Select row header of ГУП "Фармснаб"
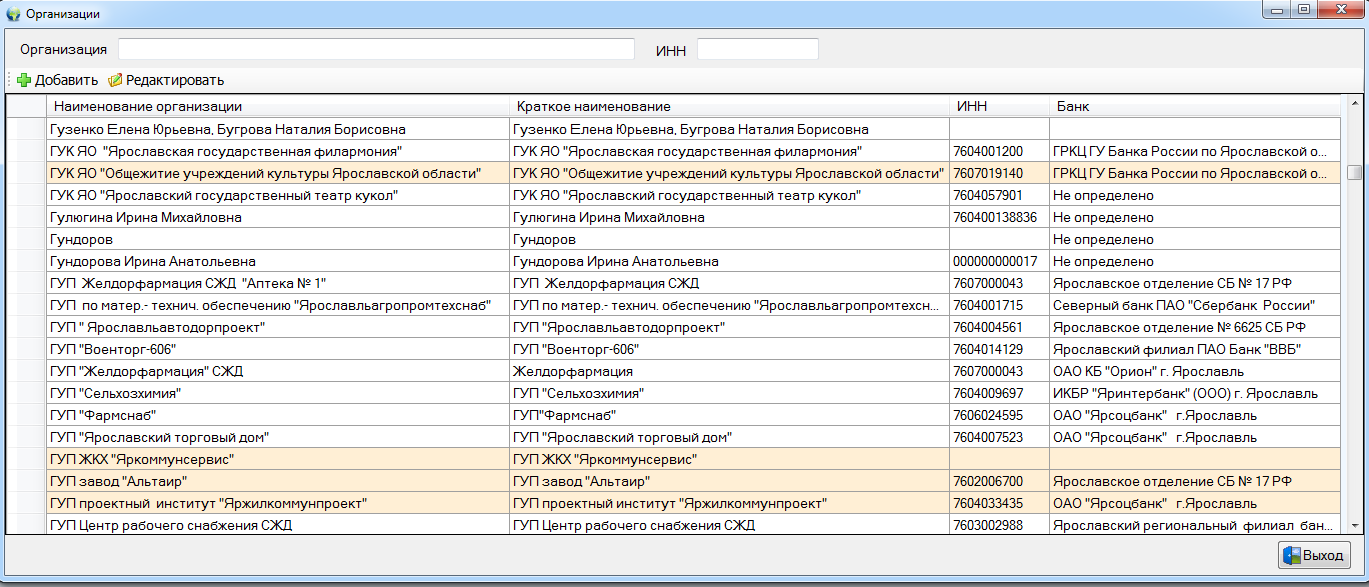Viewport: 1369px width, 587px height. point(26,415)
